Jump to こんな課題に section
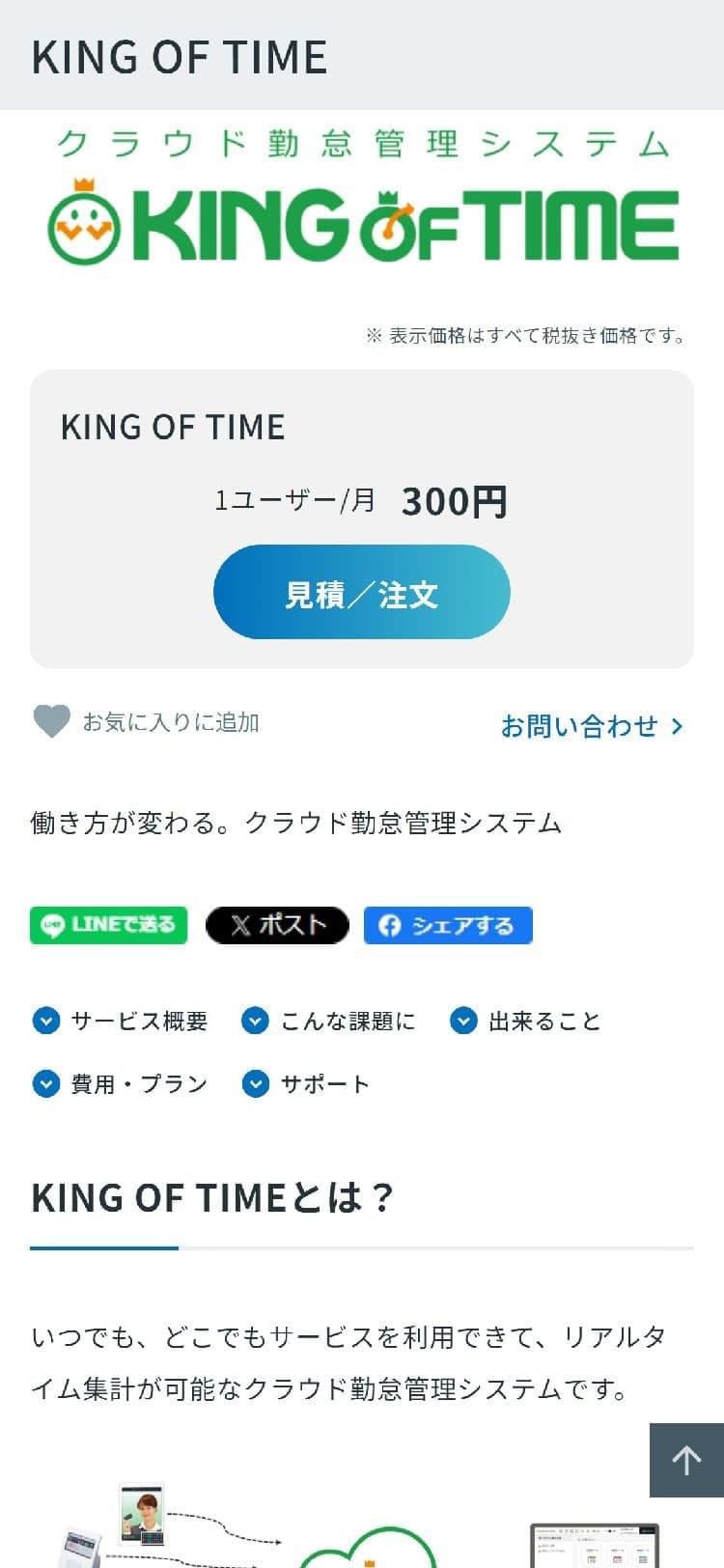Screen dimensions: 724x1568 coord(348,1021)
